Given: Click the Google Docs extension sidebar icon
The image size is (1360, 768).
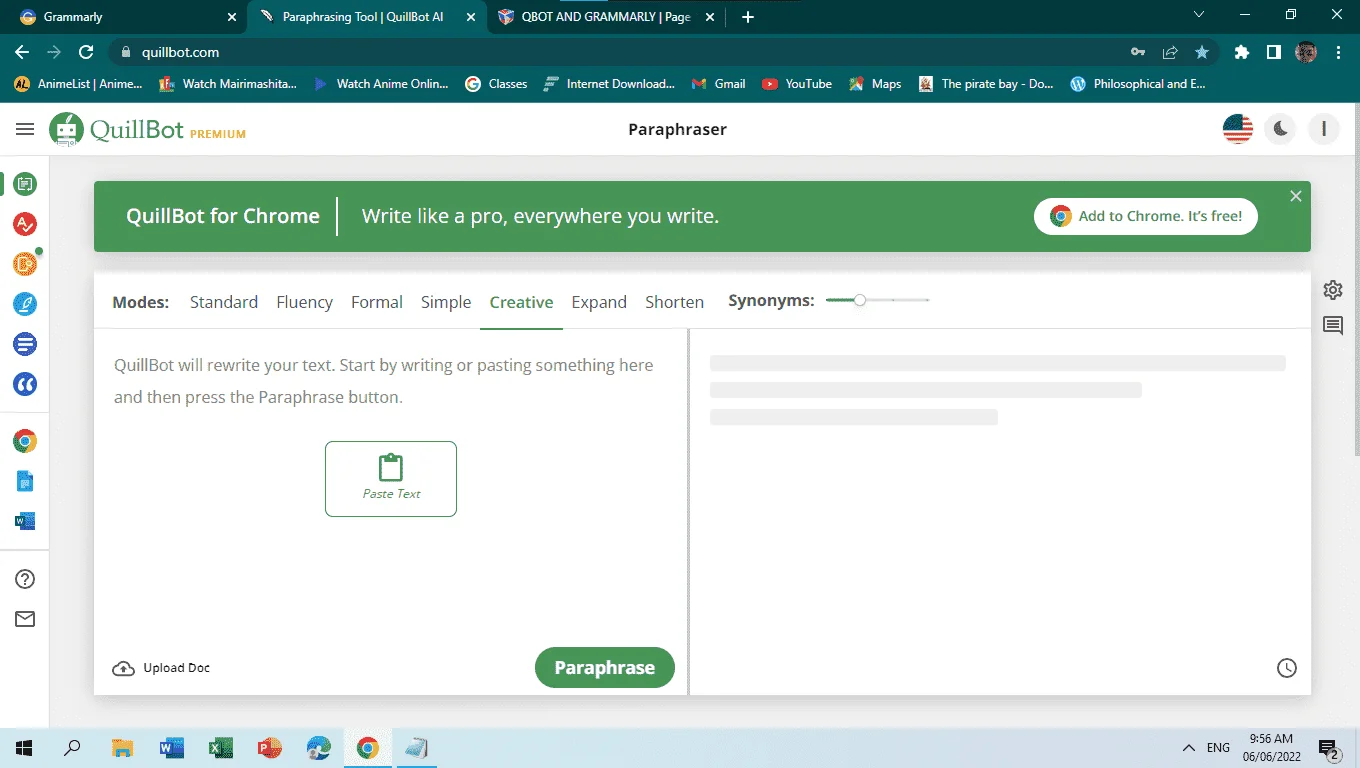Looking at the screenshot, I should (25, 481).
